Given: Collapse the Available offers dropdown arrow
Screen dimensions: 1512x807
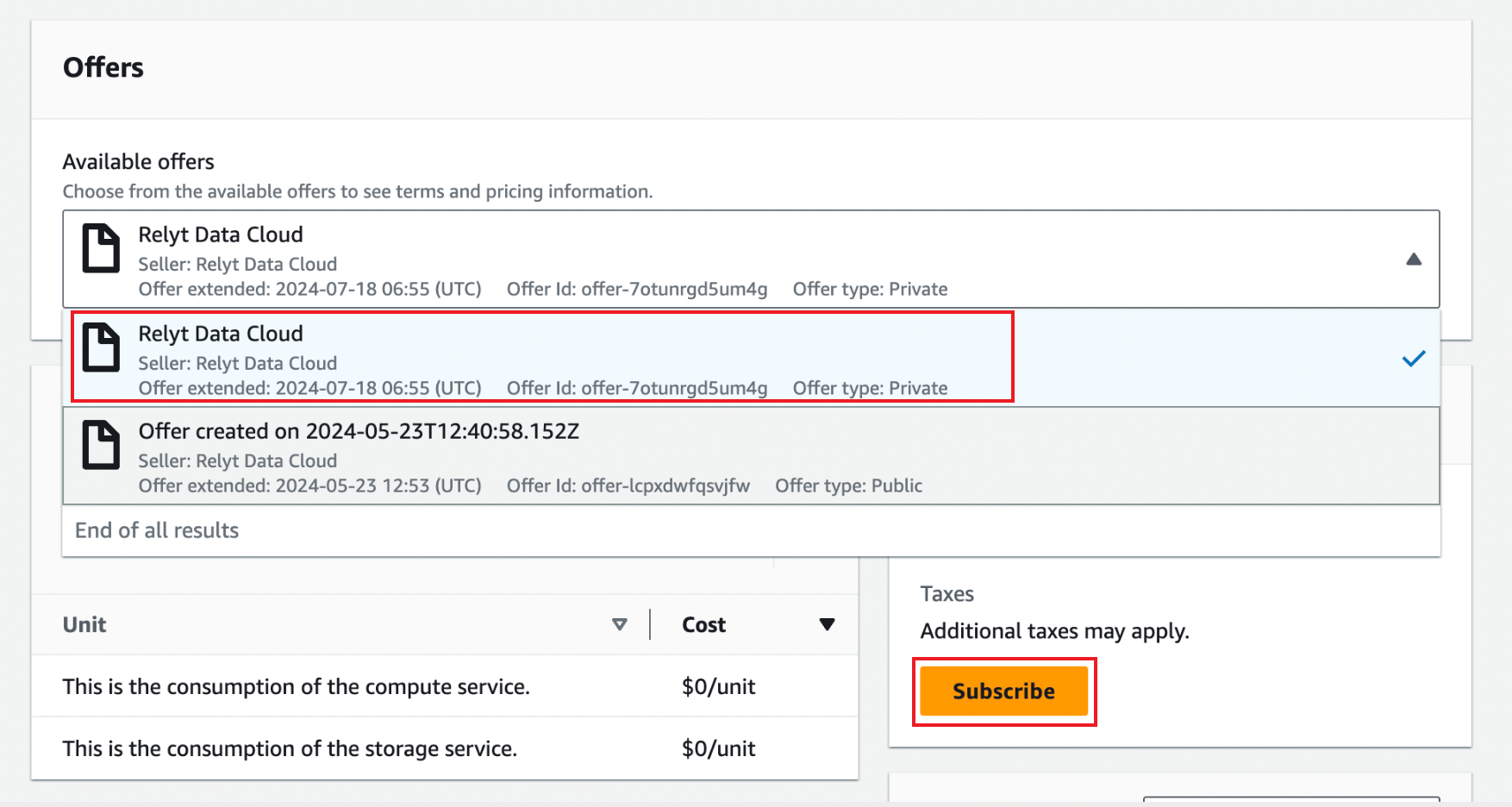Looking at the screenshot, I should point(1414,260).
